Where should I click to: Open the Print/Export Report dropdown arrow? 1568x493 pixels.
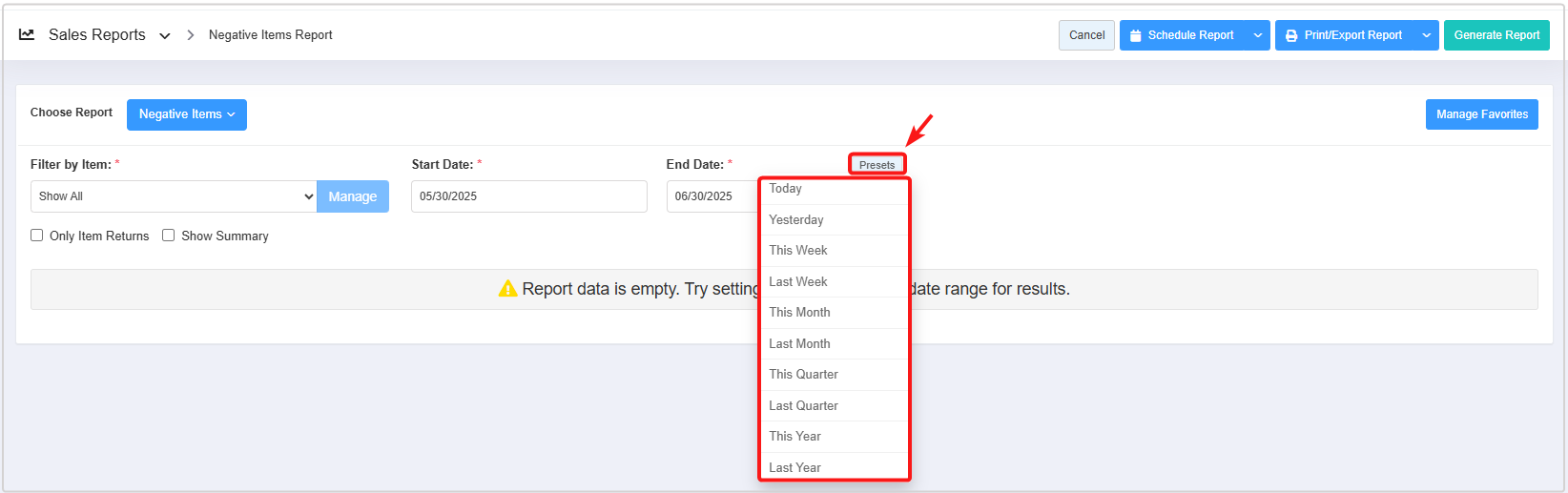coord(1426,35)
